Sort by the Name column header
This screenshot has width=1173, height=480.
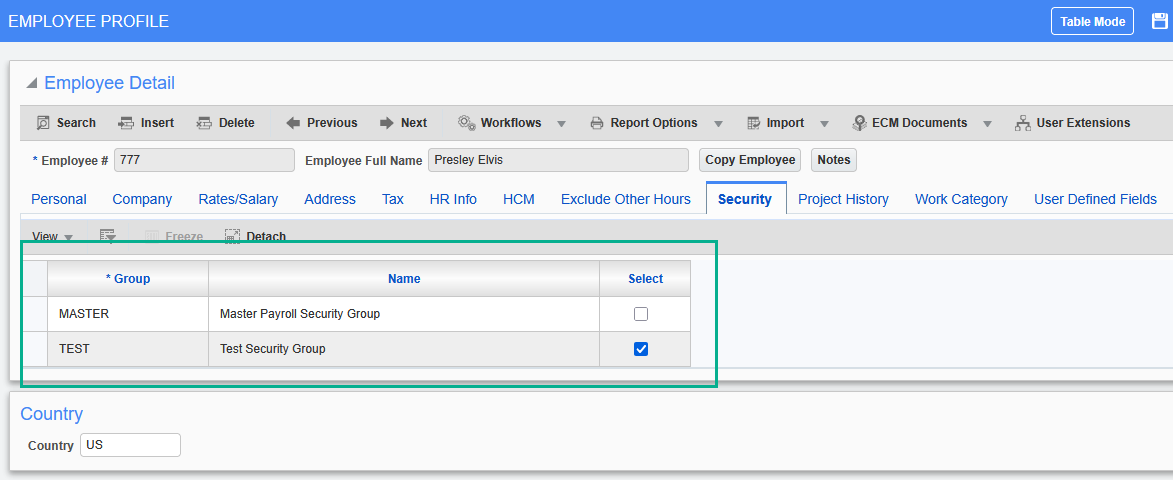coord(404,279)
